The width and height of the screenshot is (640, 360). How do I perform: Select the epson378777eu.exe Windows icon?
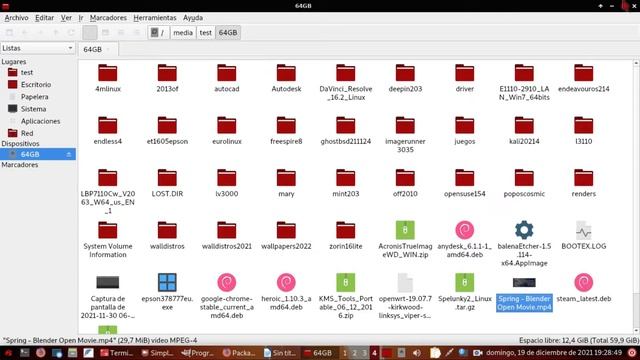(x=167, y=282)
